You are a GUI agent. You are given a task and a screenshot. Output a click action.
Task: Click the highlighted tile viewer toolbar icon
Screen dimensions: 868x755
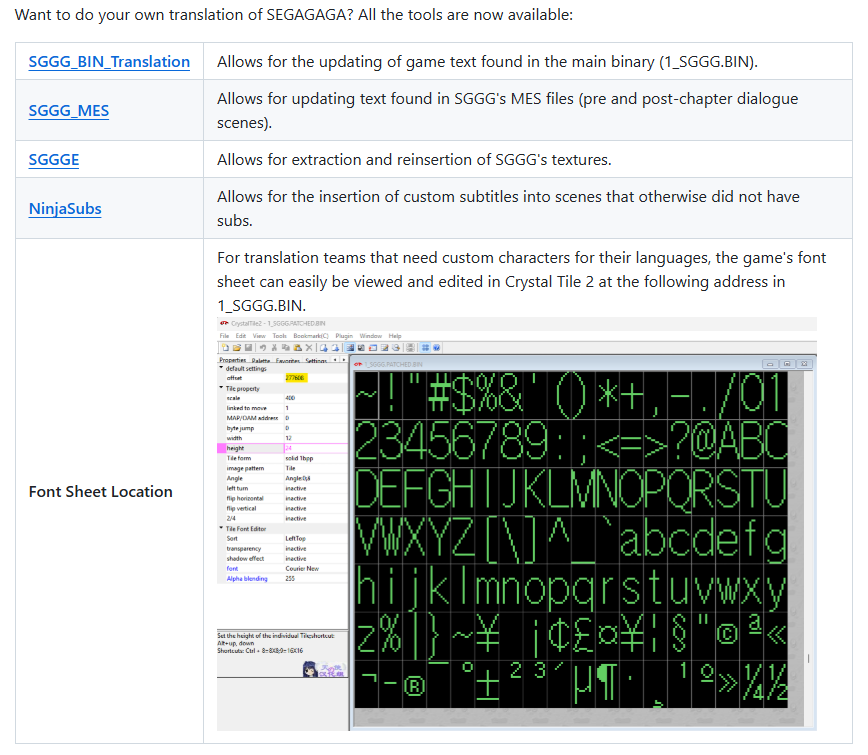[350, 348]
